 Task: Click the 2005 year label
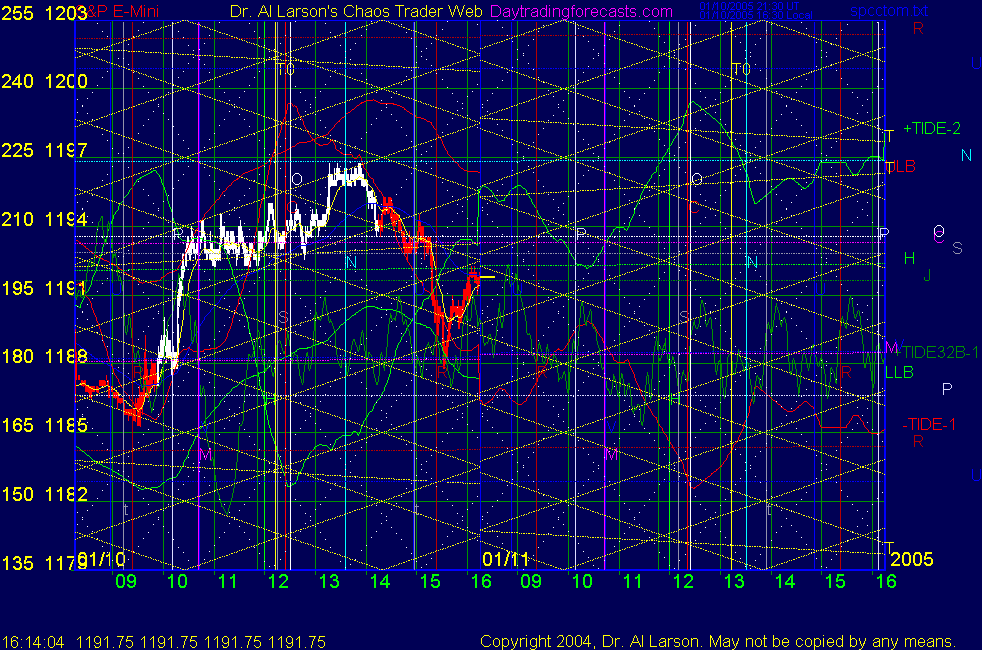coord(911,558)
